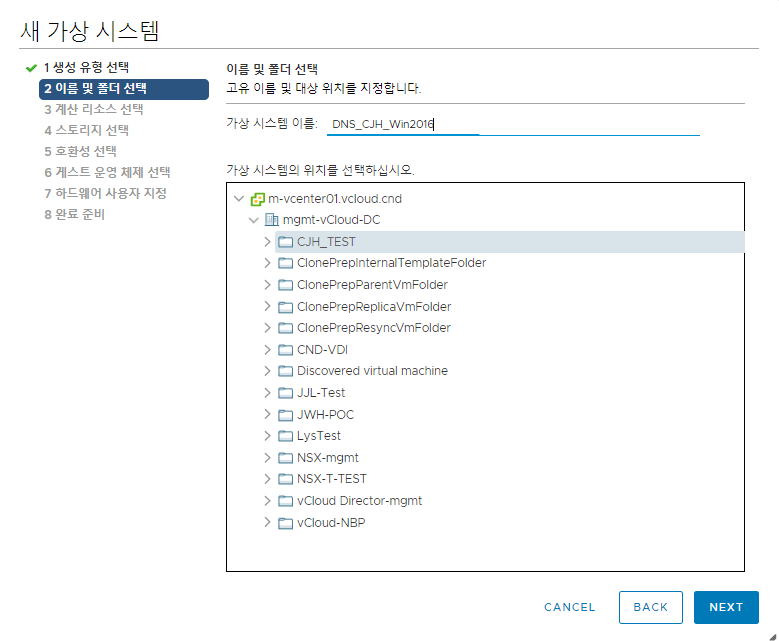Select mgmt-vCloud-DC datacenter row
This screenshot has height=641, width=779.
[331, 220]
